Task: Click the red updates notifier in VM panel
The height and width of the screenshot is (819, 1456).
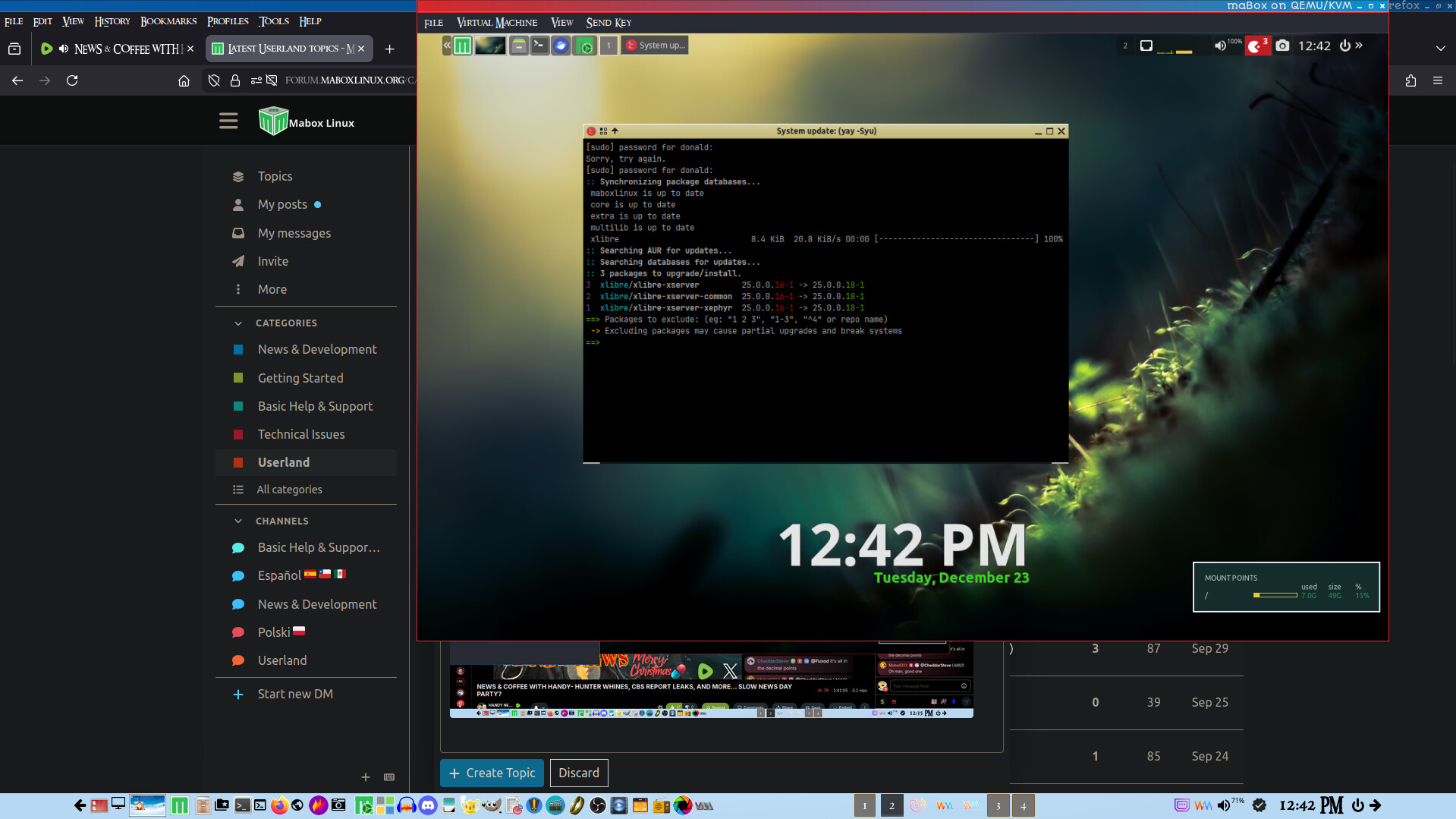Action: [1256, 46]
